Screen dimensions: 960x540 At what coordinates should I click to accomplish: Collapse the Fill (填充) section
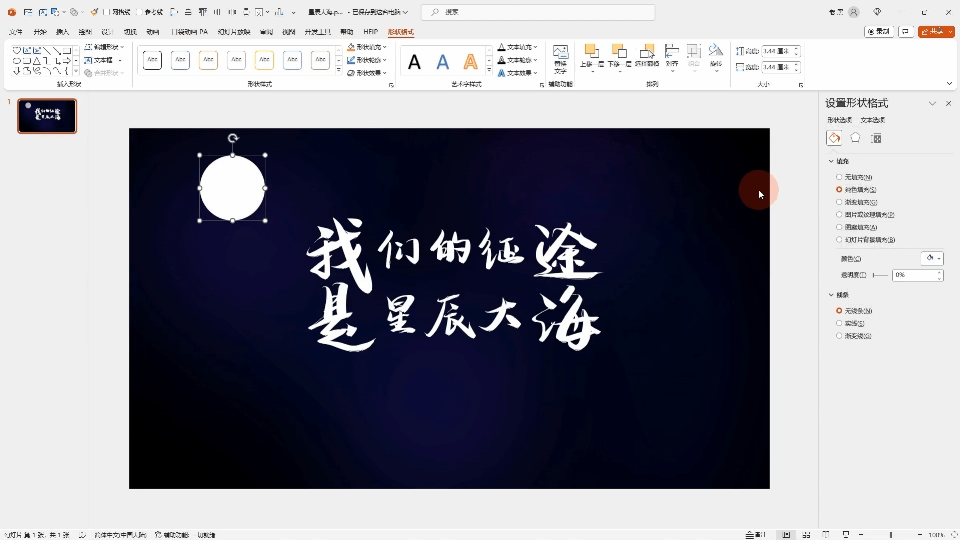(831, 161)
